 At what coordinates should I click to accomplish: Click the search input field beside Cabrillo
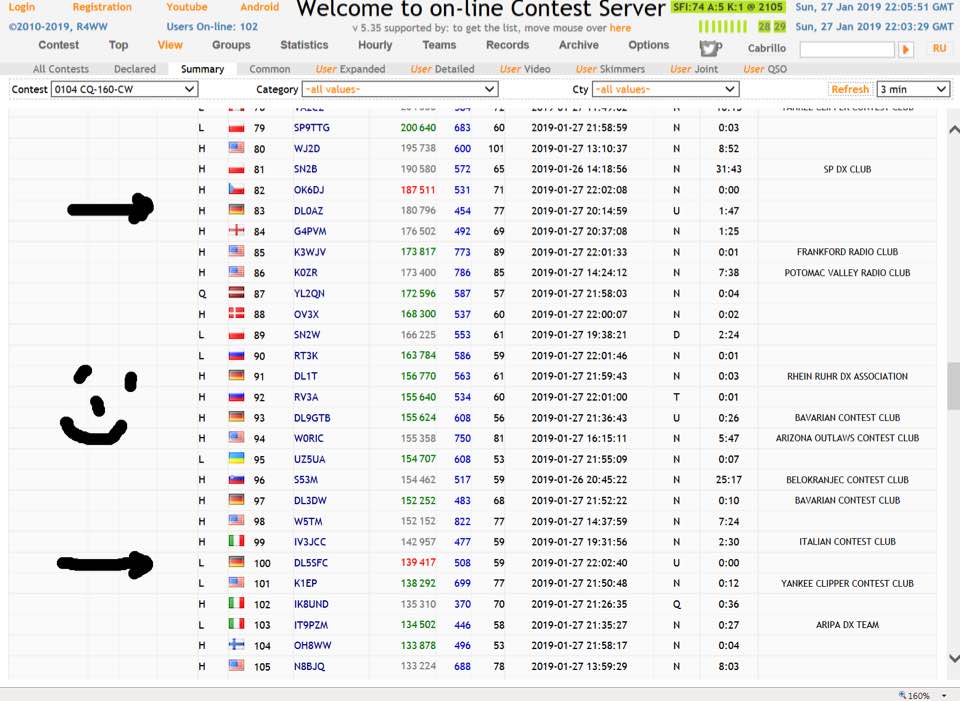coord(846,49)
